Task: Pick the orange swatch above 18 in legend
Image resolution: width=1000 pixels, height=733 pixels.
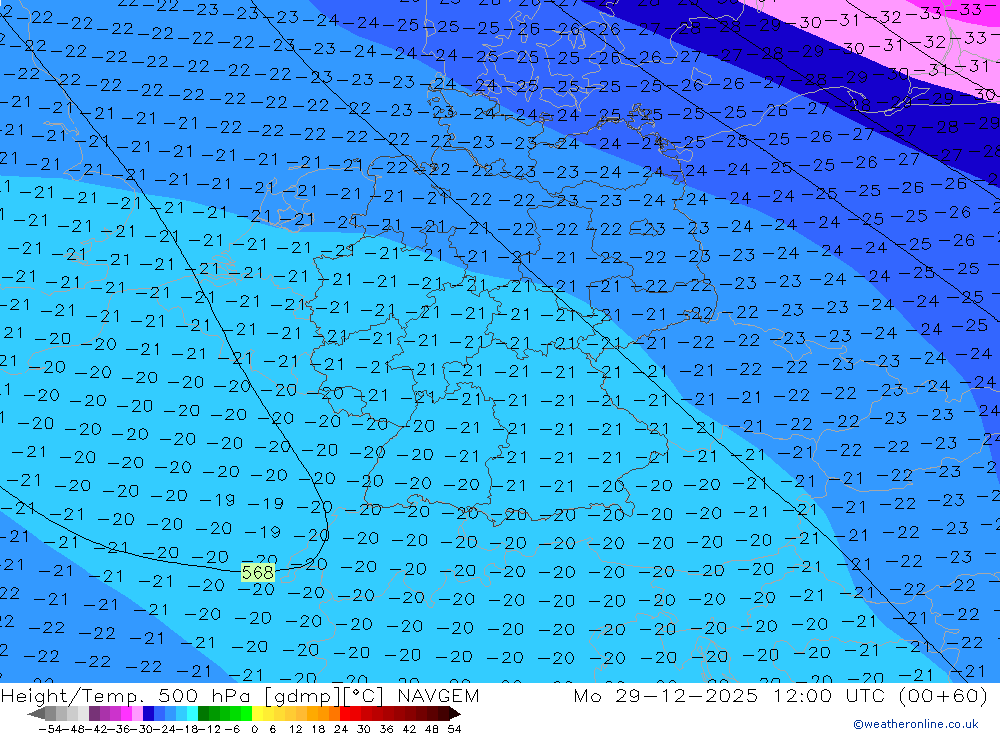Action: click(323, 714)
